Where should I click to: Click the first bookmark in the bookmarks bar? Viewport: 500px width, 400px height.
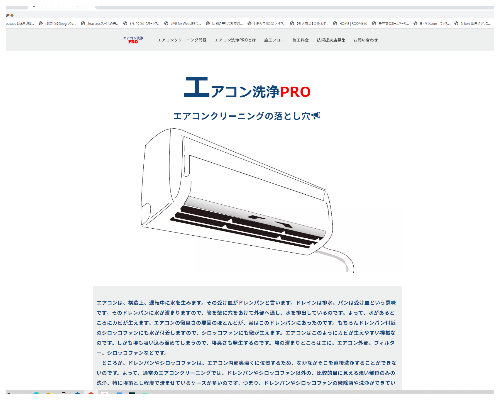point(20,23)
